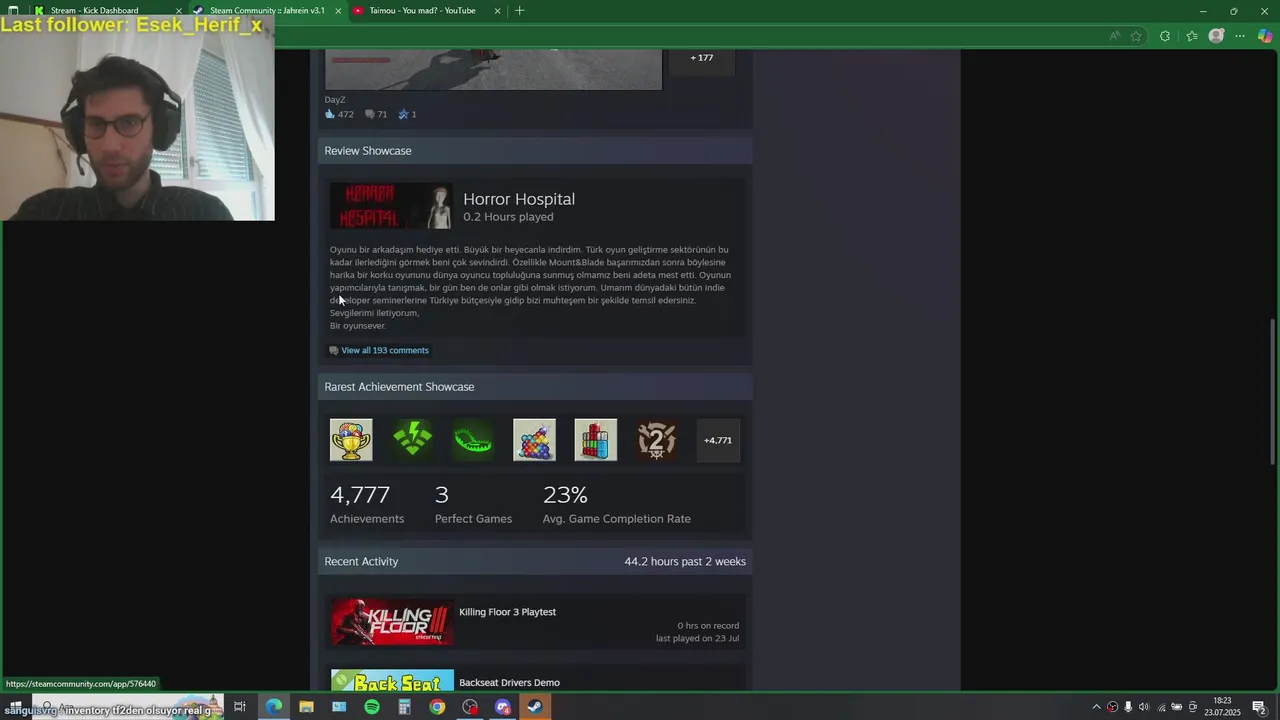Click the 23% Avg. Game Completion Rate stat
This screenshot has height=720, width=1280.
click(x=617, y=504)
